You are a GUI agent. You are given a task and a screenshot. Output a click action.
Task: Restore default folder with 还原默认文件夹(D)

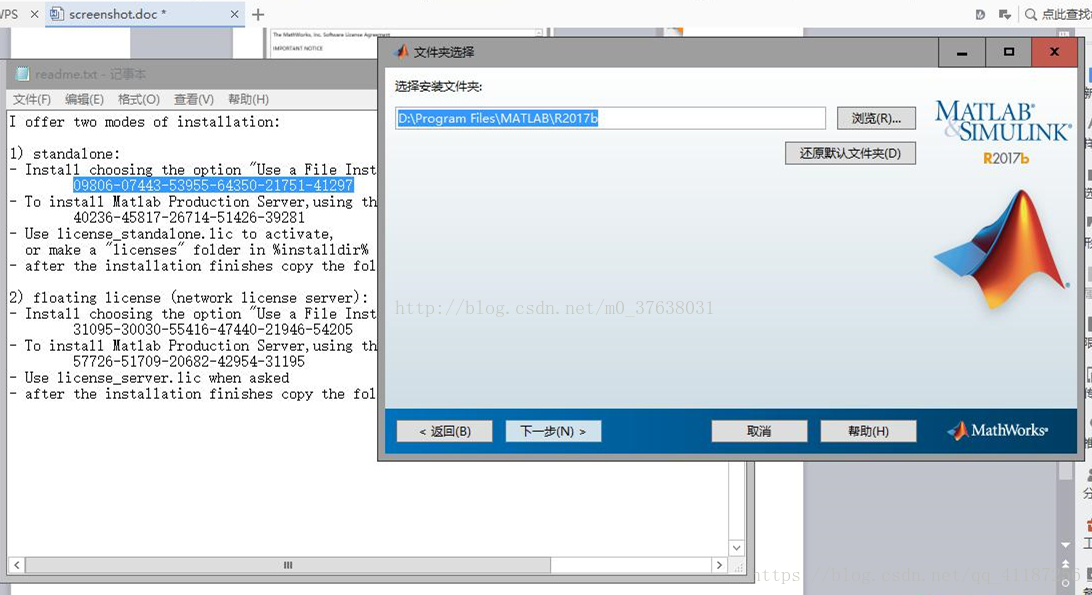point(850,153)
